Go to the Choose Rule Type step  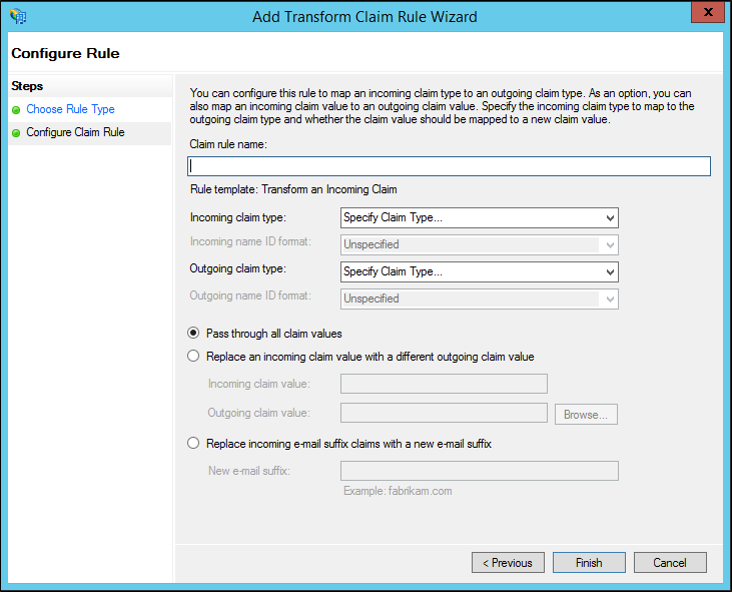[x=70, y=109]
